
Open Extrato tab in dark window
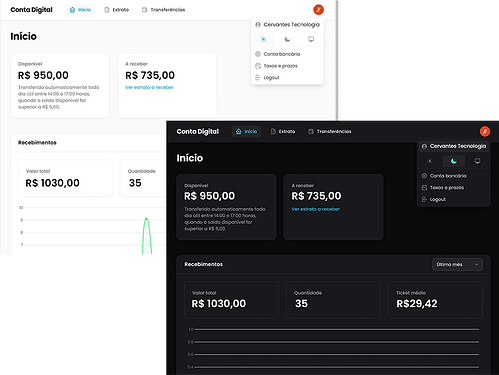click(x=283, y=132)
